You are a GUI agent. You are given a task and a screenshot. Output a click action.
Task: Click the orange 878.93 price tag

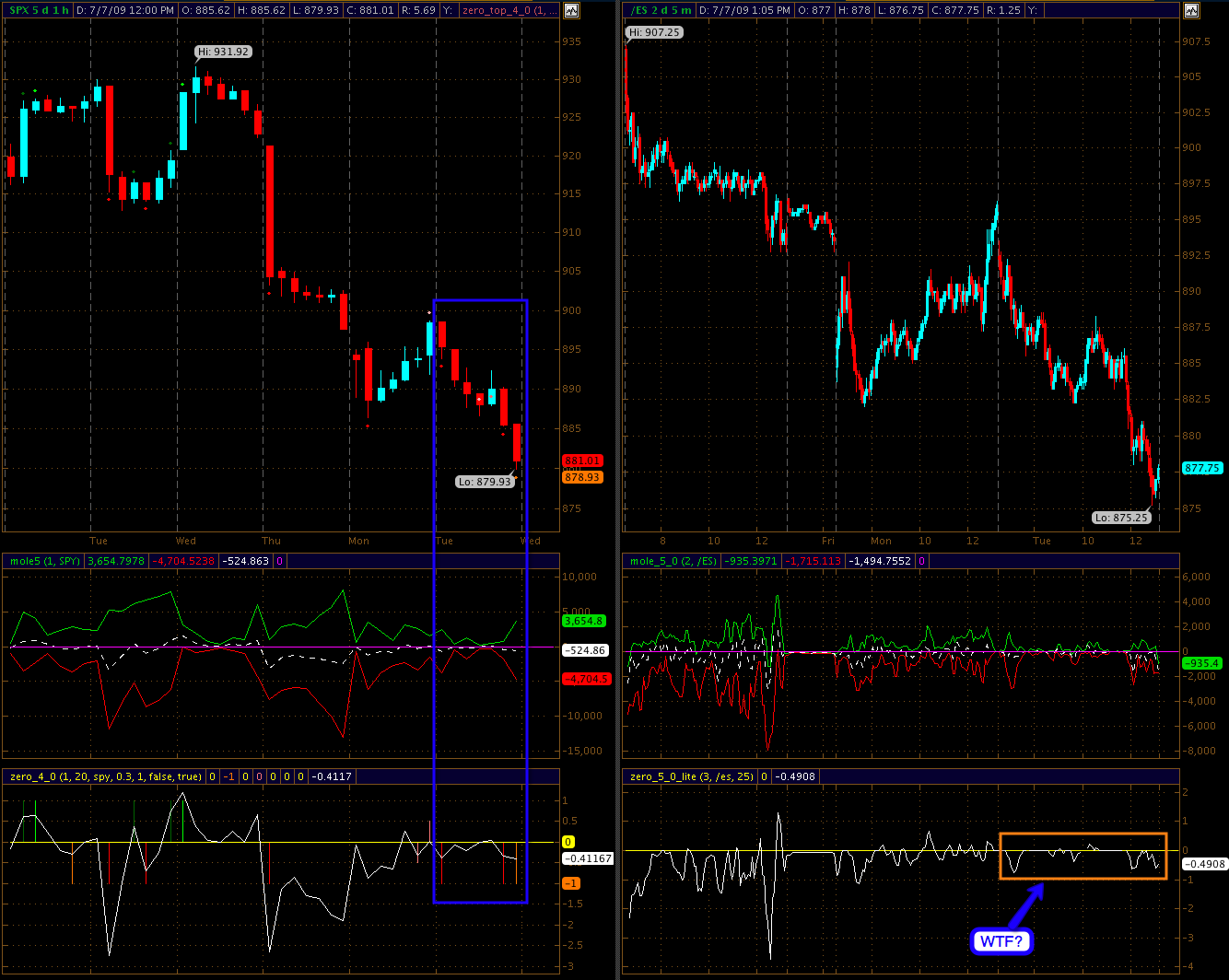(x=582, y=477)
